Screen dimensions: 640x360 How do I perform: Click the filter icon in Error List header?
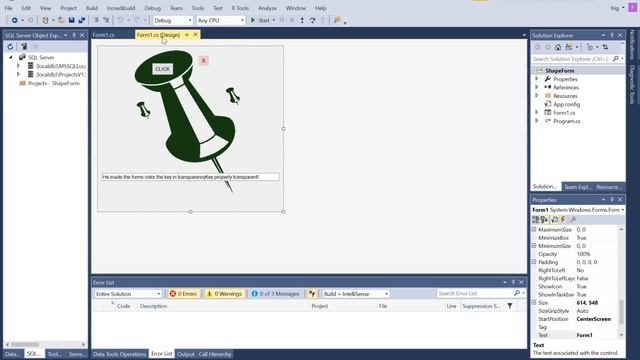510,306
